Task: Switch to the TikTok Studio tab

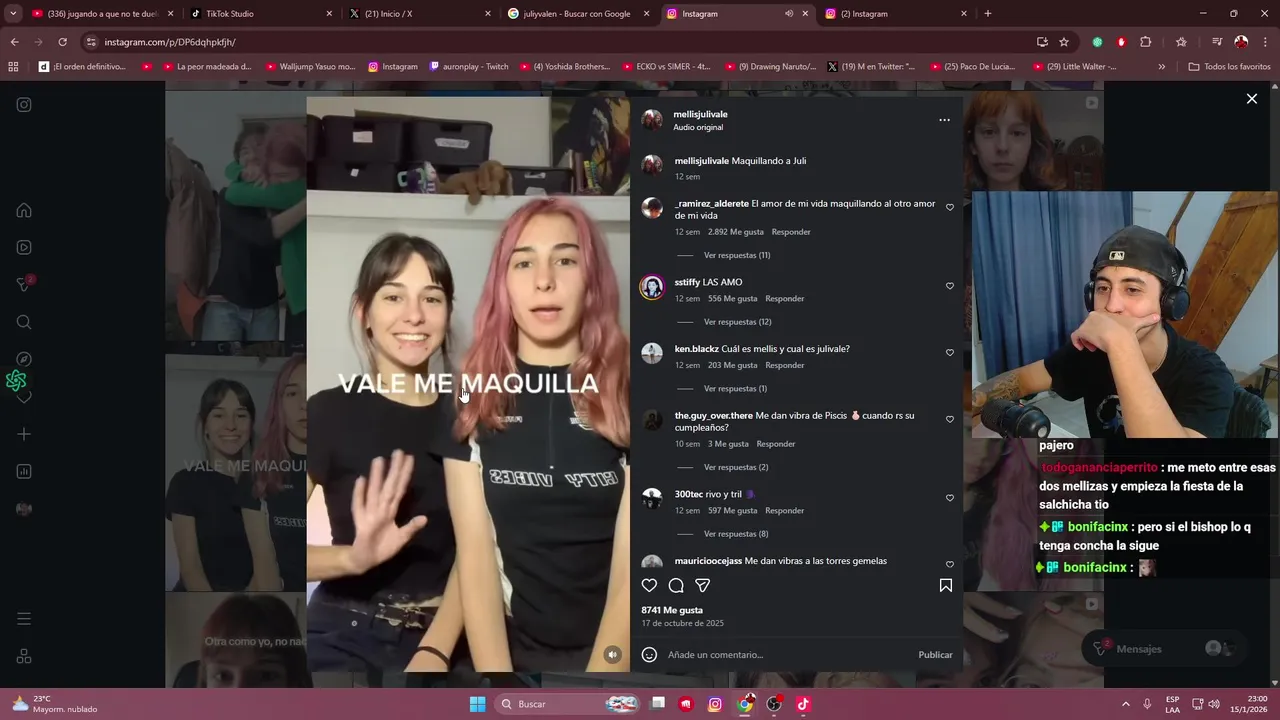Action: coord(260,14)
